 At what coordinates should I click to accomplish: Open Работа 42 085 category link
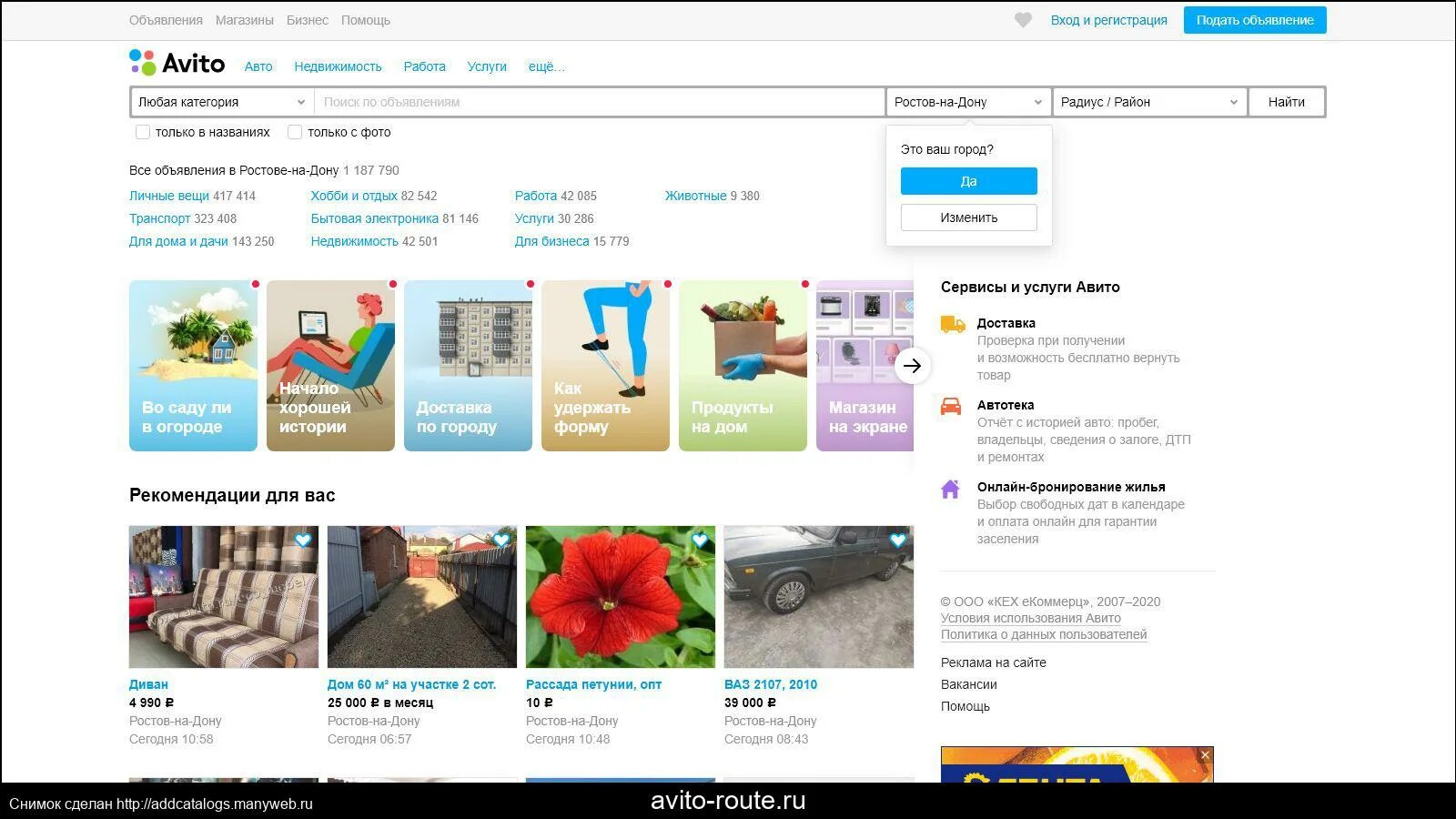(536, 196)
